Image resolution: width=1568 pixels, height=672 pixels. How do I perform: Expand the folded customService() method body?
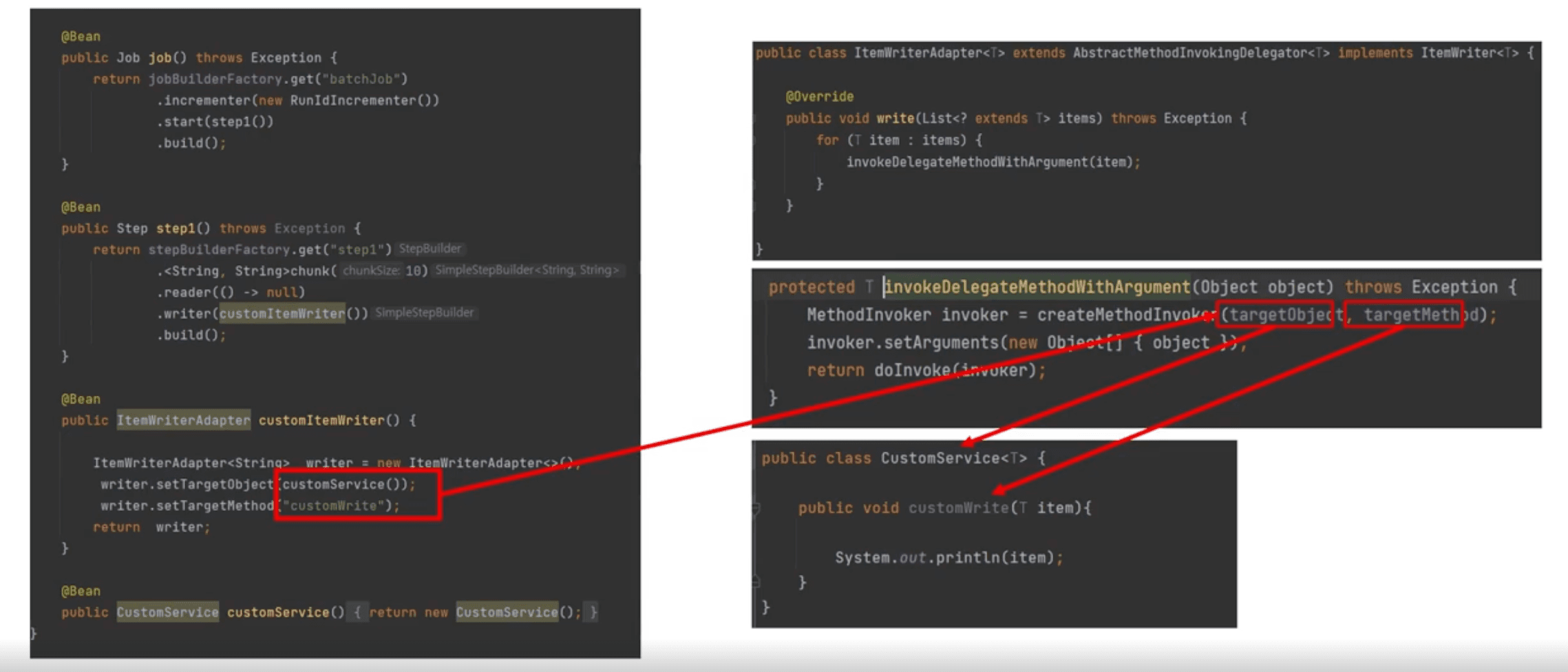click(x=357, y=612)
